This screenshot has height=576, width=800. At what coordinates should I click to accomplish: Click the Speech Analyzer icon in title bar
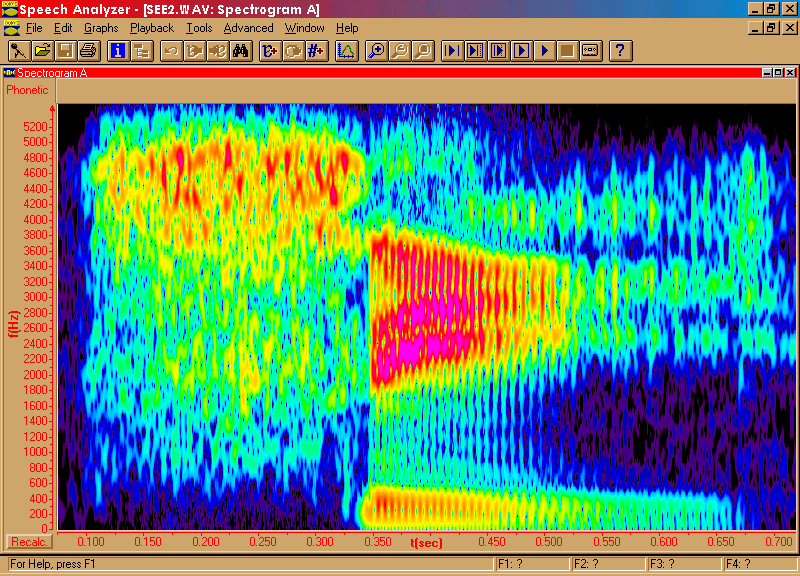[9, 9]
